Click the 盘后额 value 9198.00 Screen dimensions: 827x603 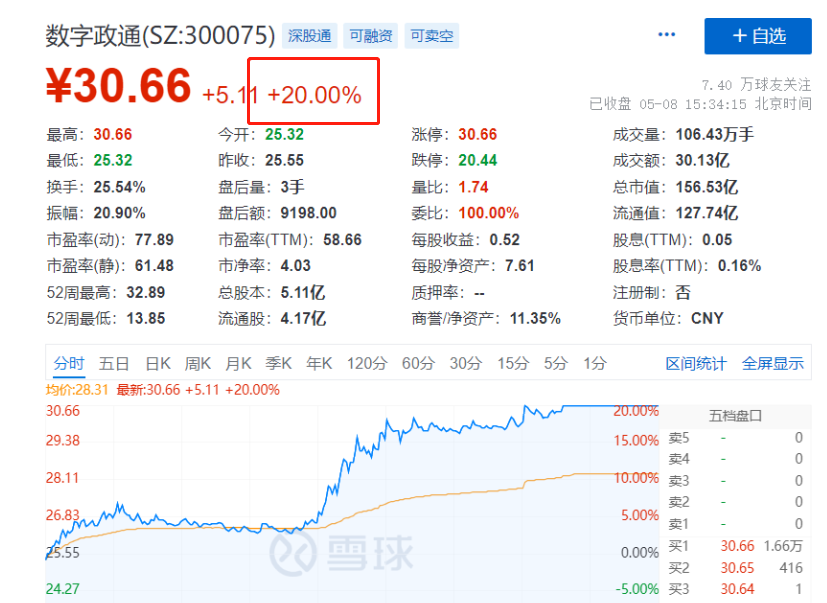click(308, 213)
